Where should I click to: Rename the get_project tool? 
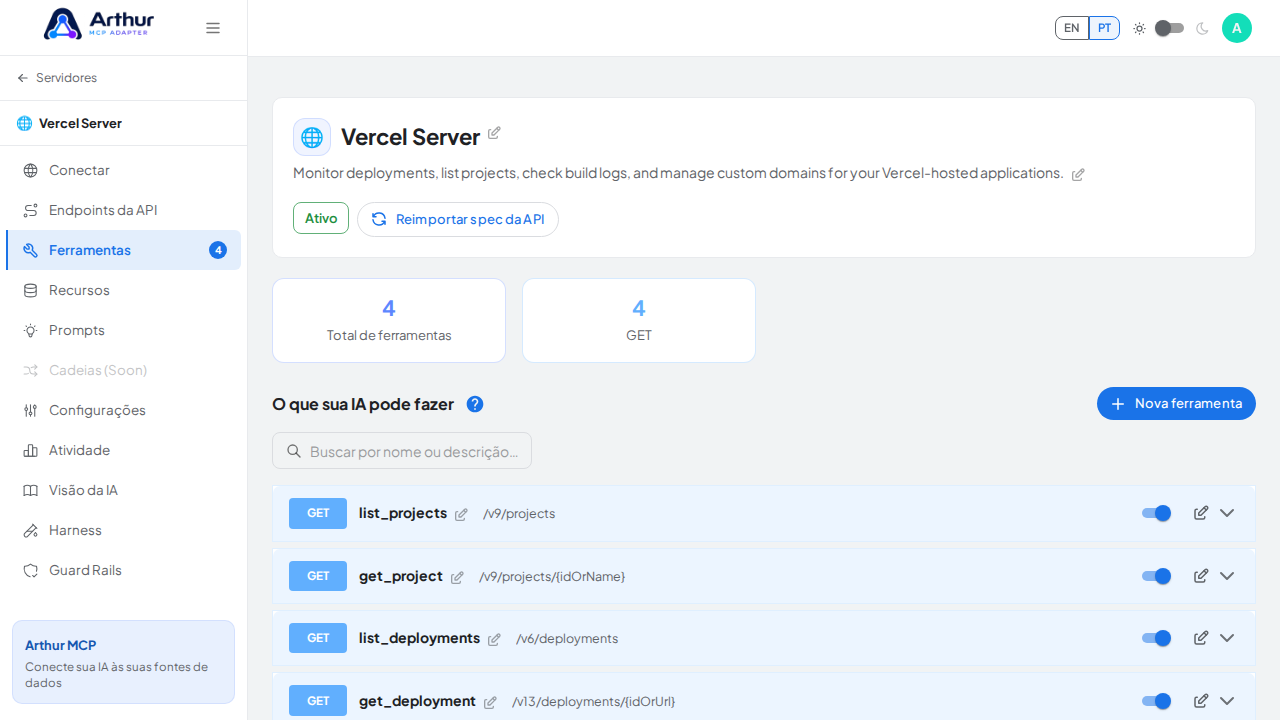click(457, 577)
